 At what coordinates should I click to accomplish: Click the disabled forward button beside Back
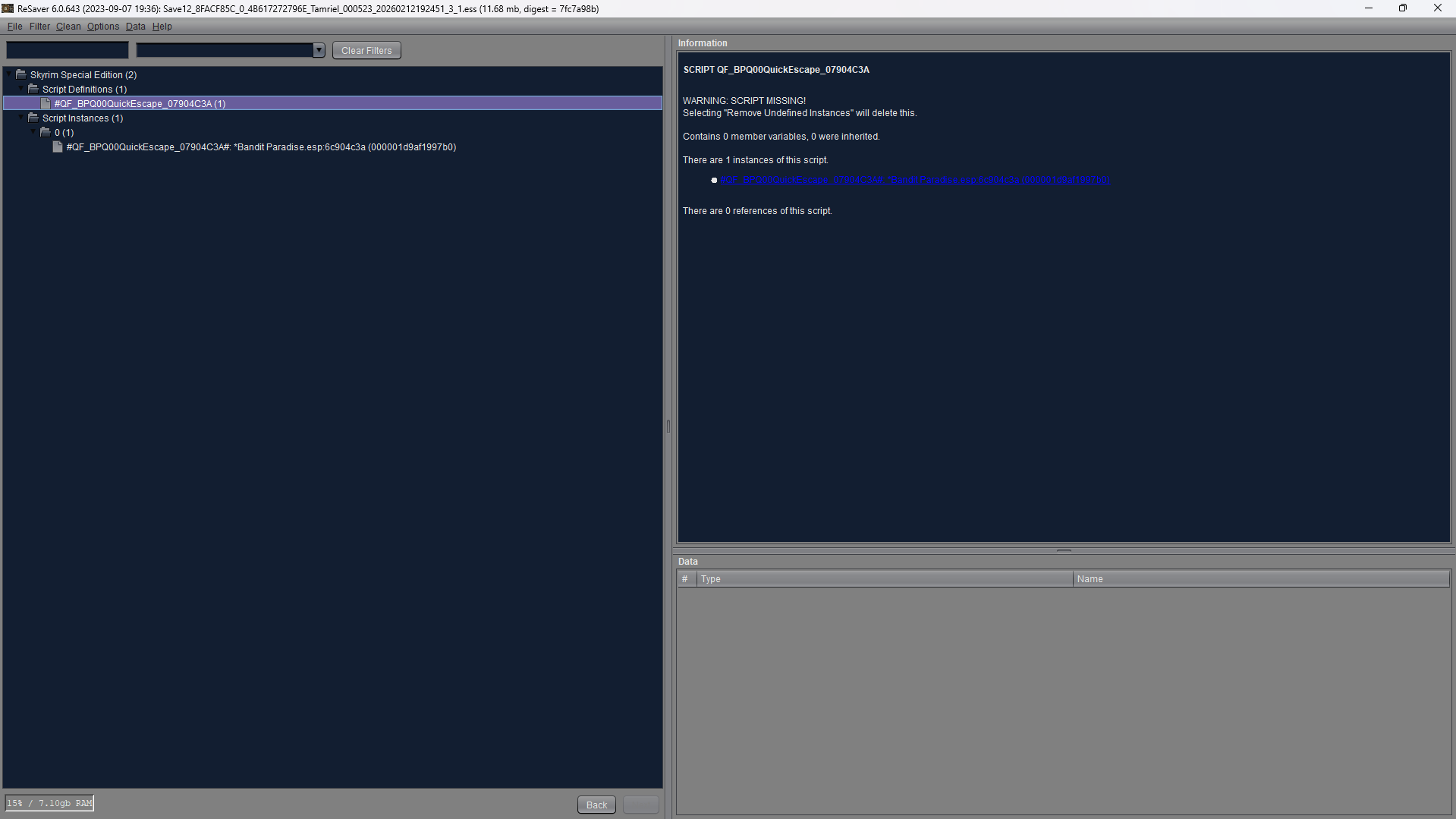(x=641, y=805)
